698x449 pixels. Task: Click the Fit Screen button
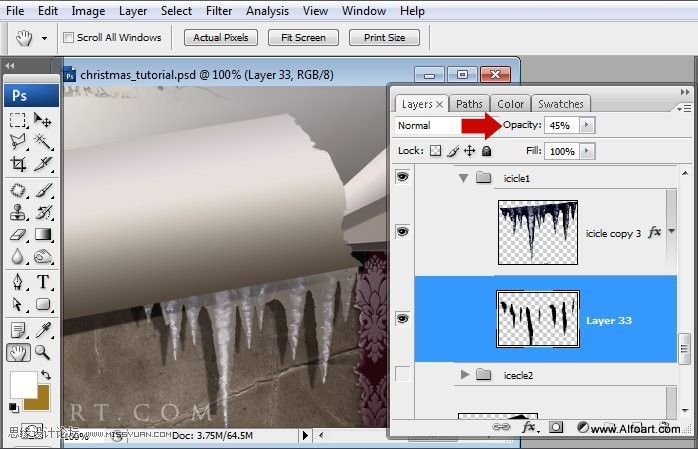pos(303,37)
